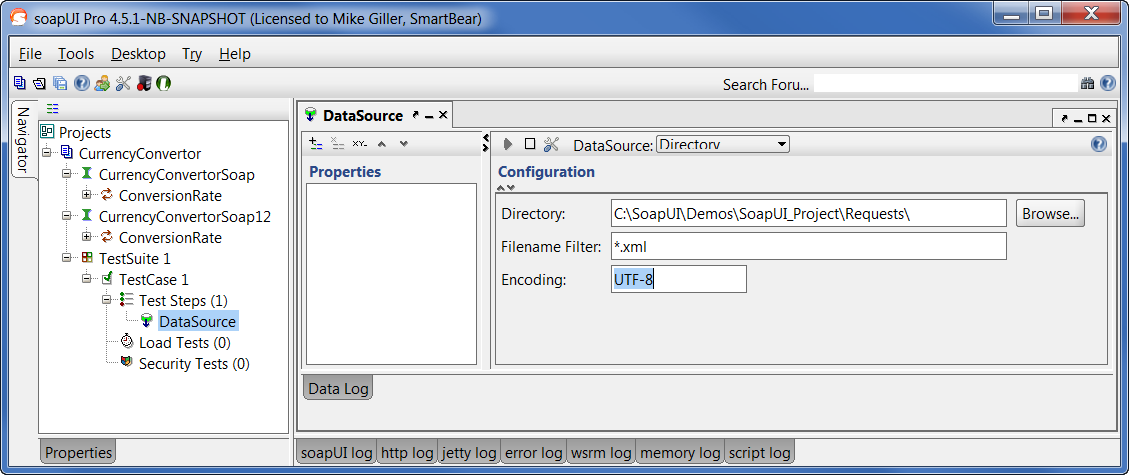
Task: Click the help icon beside forum search
Action: click(x=1108, y=84)
